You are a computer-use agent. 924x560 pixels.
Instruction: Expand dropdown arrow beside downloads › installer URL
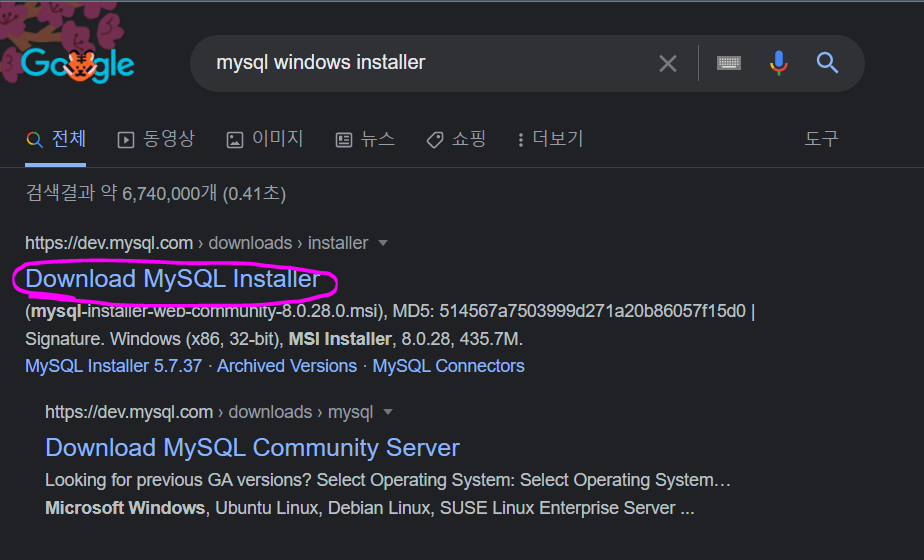coord(383,243)
